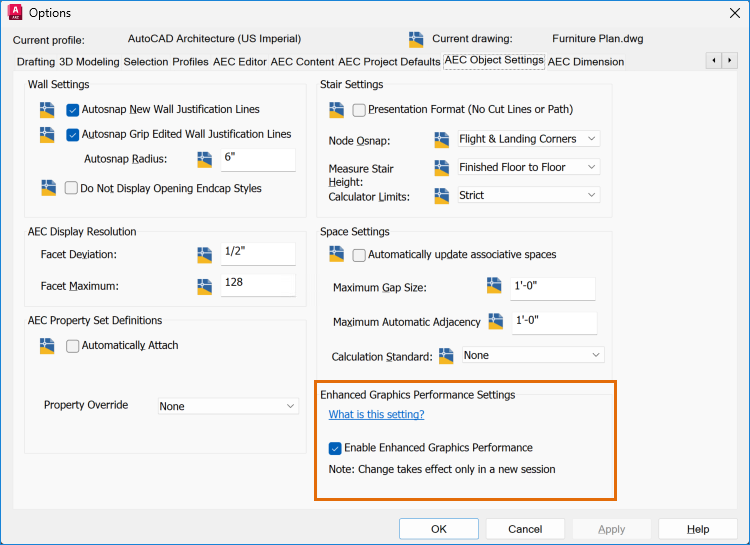Disable Enhanced Graphics Performance checkbox

coord(336,448)
